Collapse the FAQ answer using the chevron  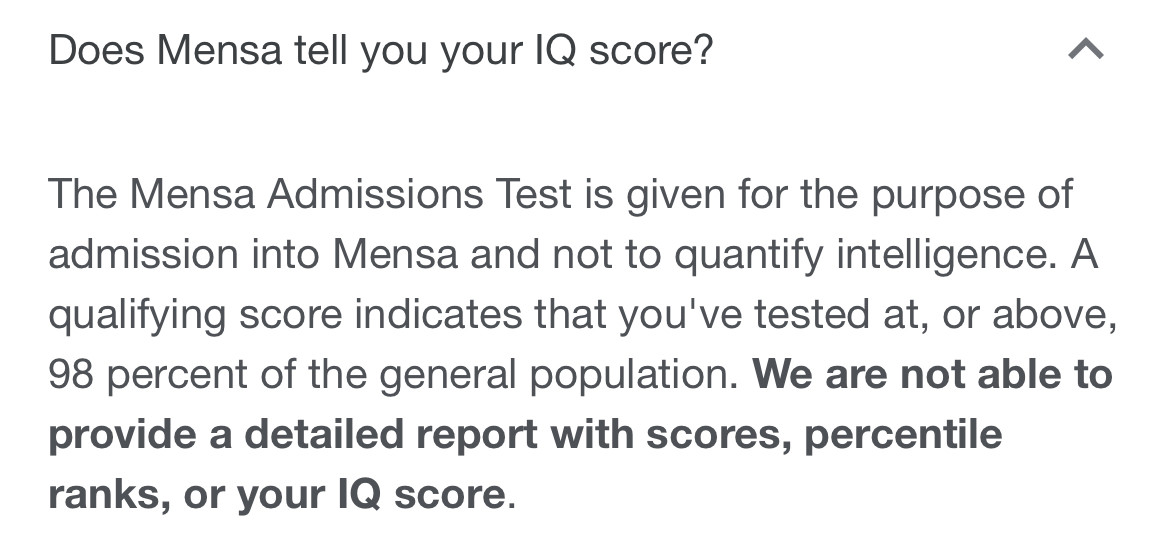click(1085, 49)
